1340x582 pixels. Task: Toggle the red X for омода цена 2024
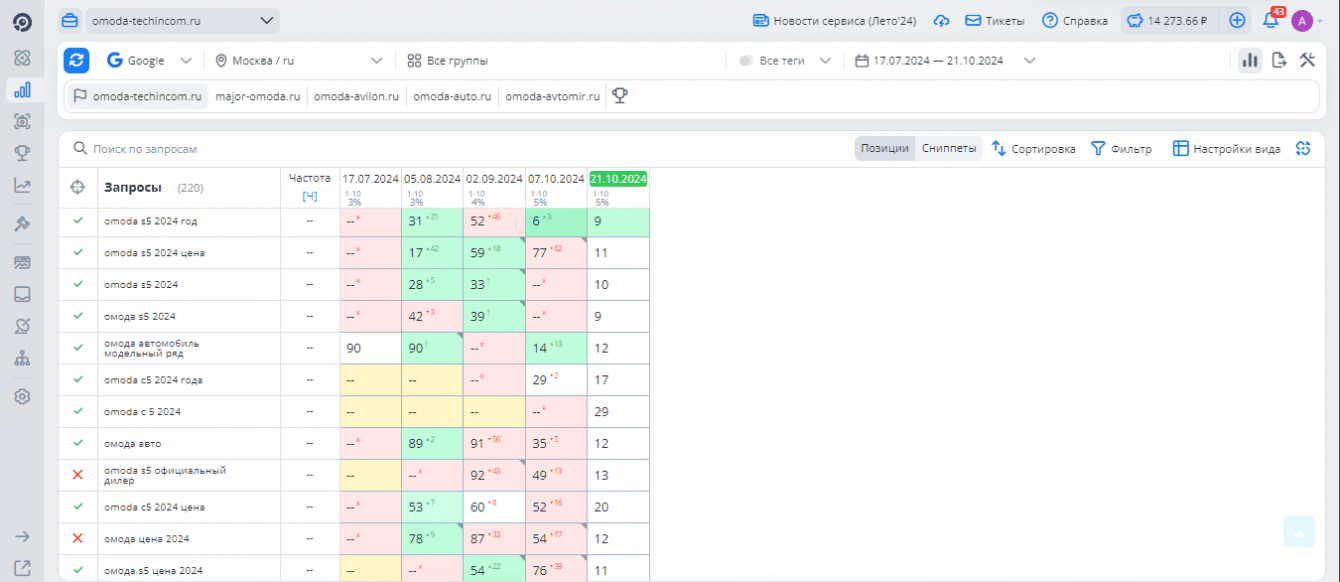[x=77, y=538]
